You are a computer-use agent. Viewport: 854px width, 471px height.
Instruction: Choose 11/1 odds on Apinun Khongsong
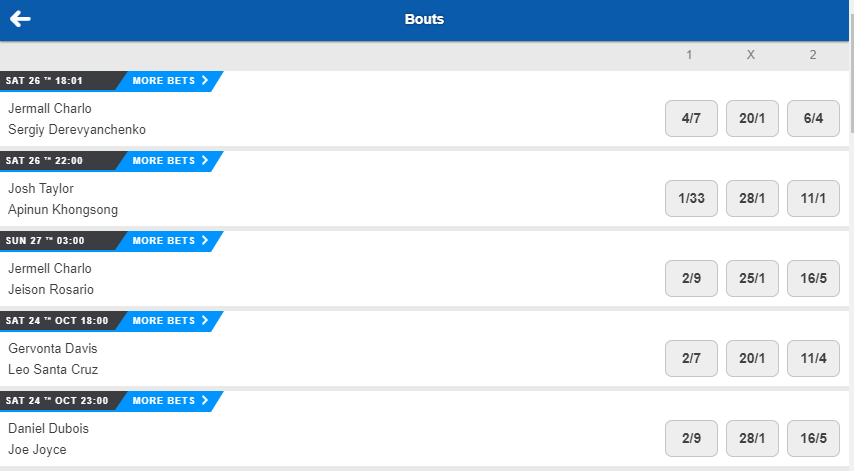tap(813, 198)
